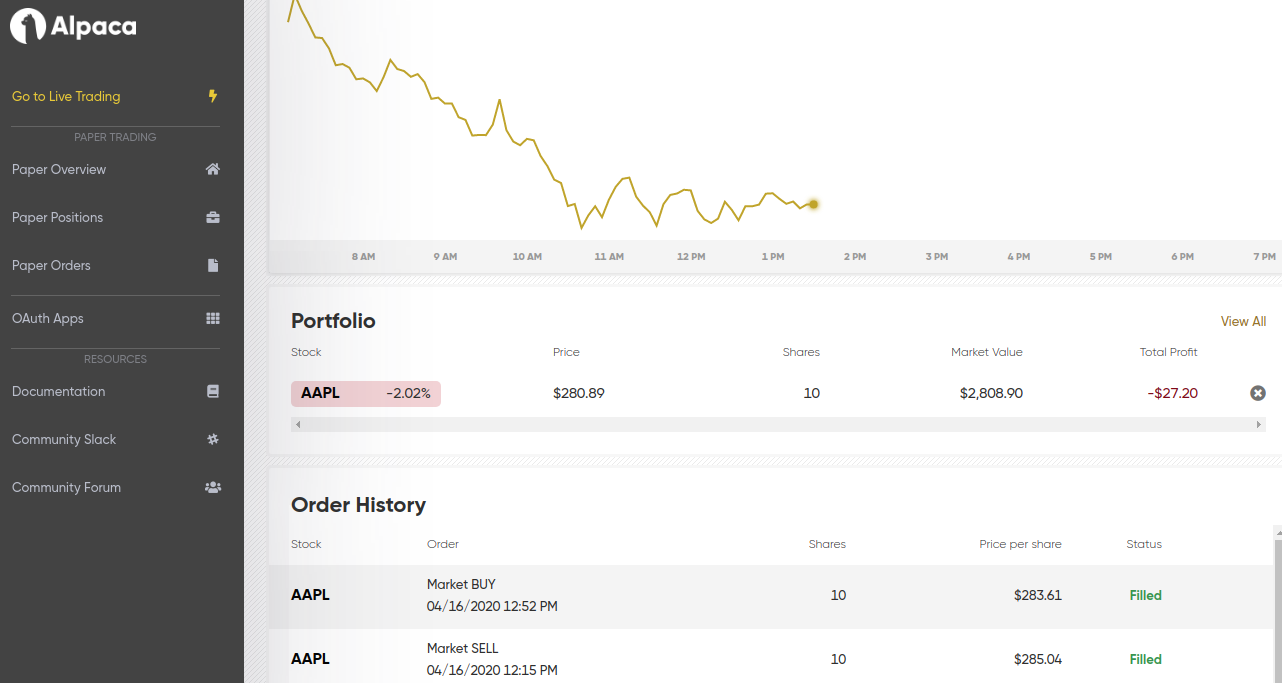1282x683 pixels.
Task: Click the 5 PM label on chart axis
Action: click(x=1100, y=257)
